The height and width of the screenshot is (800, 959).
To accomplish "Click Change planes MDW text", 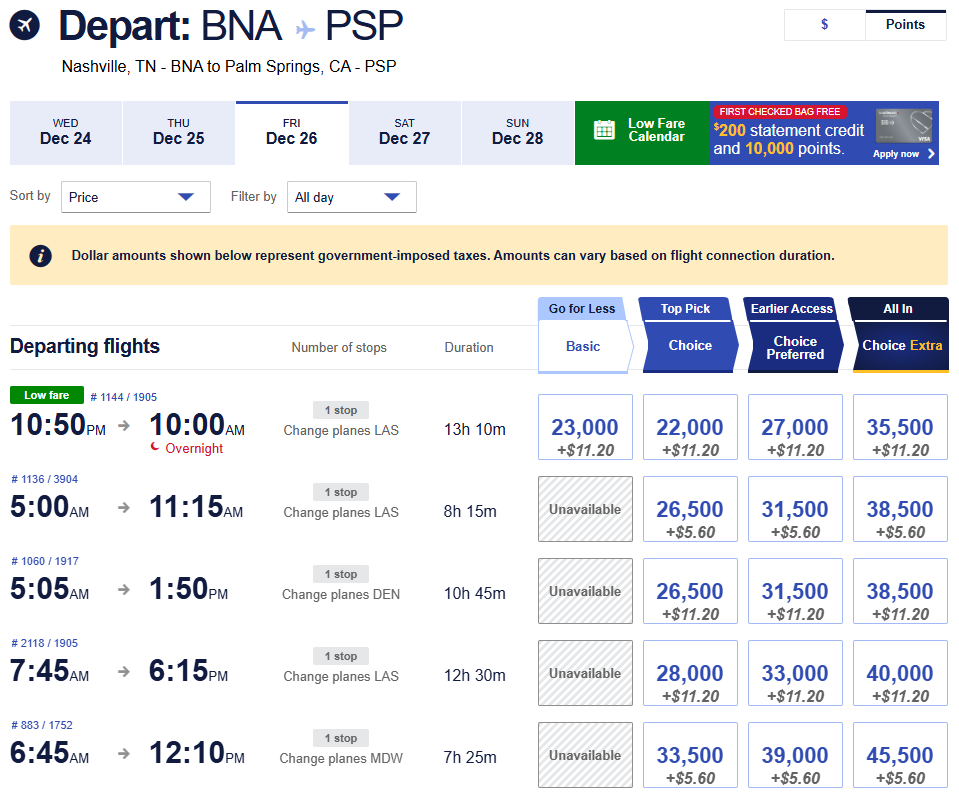I will (x=341, y=758).
